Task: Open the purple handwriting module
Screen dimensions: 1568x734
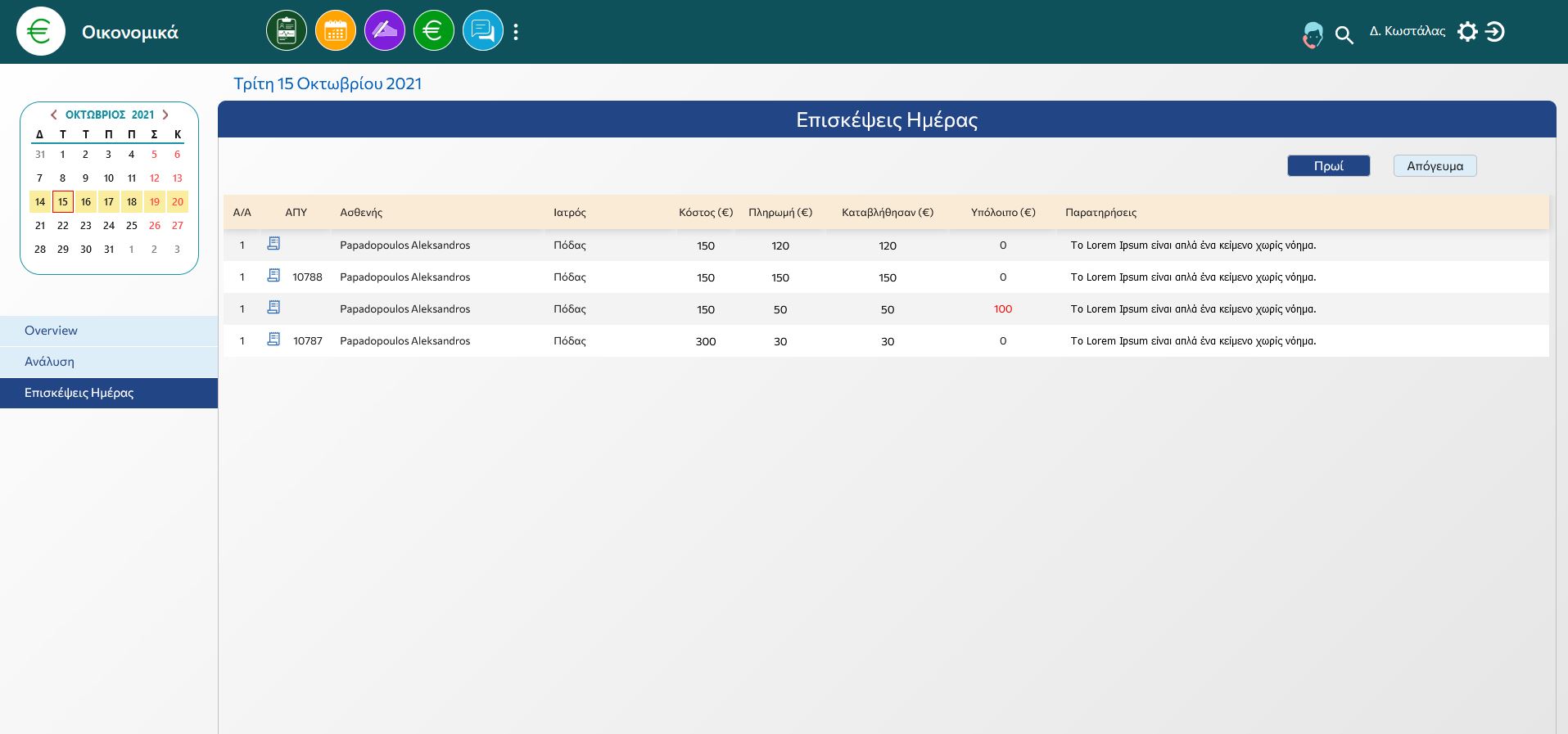Action: coord(385,32)
